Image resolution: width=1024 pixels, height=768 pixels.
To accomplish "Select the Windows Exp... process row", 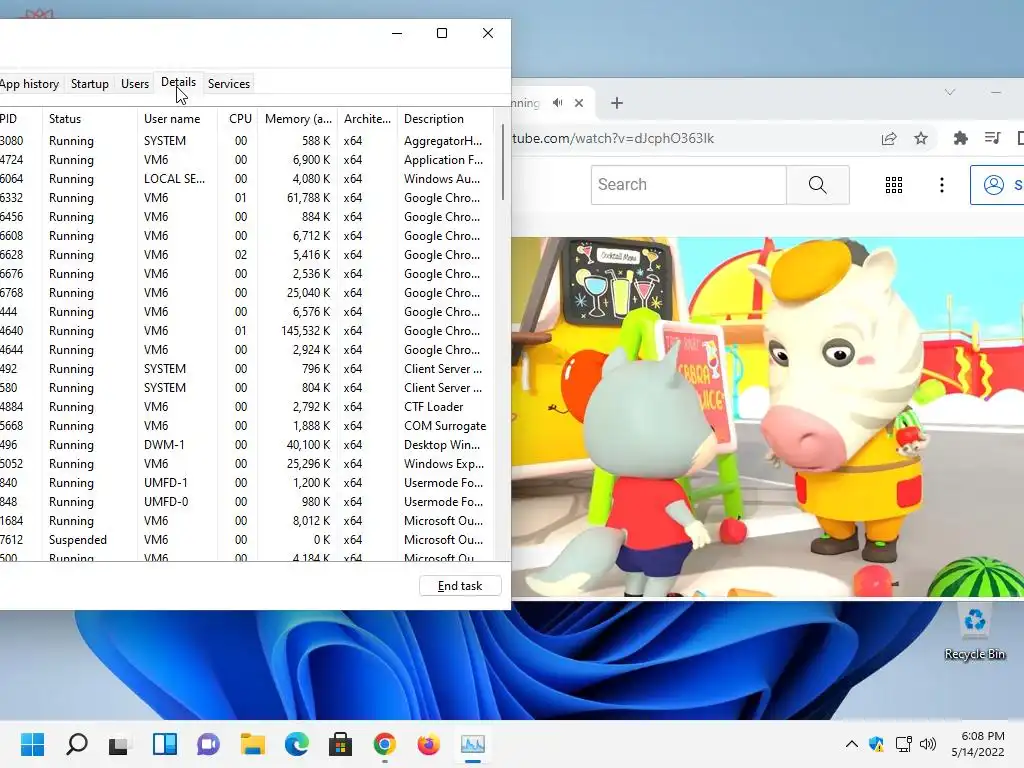I will (247, 464).
